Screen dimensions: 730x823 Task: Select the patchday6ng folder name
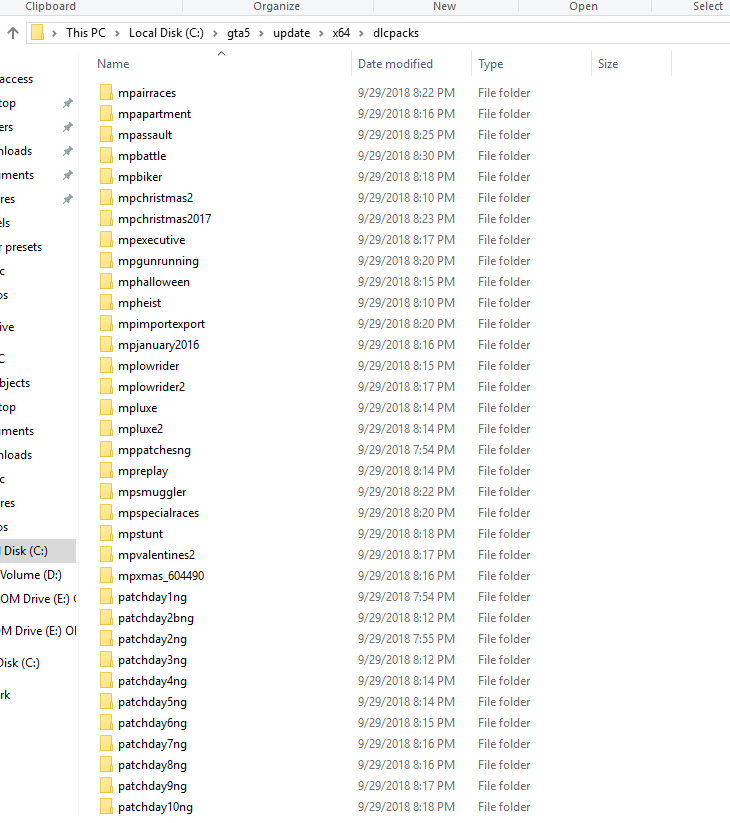[152, 723]
